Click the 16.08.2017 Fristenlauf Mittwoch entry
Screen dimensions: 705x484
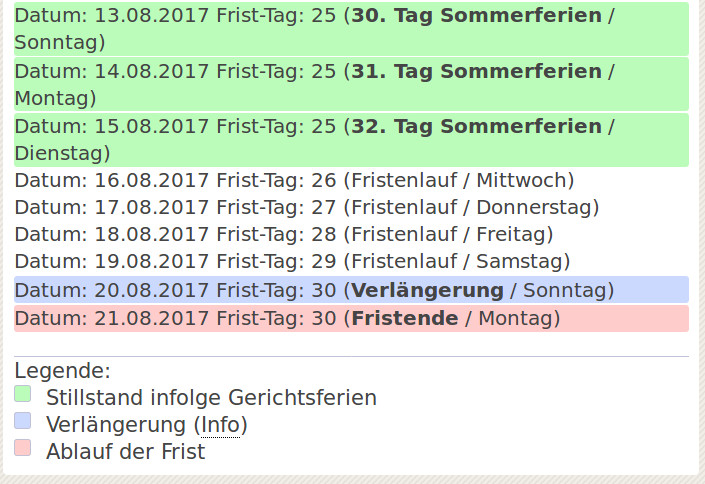294,180
